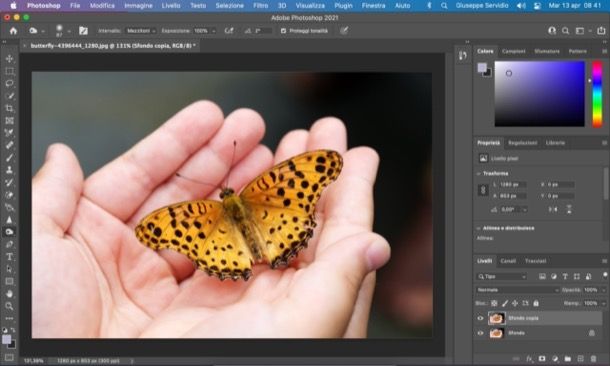Open the layer filter Tipo dropdown
The image size is (610, 366).
[501, 277]
